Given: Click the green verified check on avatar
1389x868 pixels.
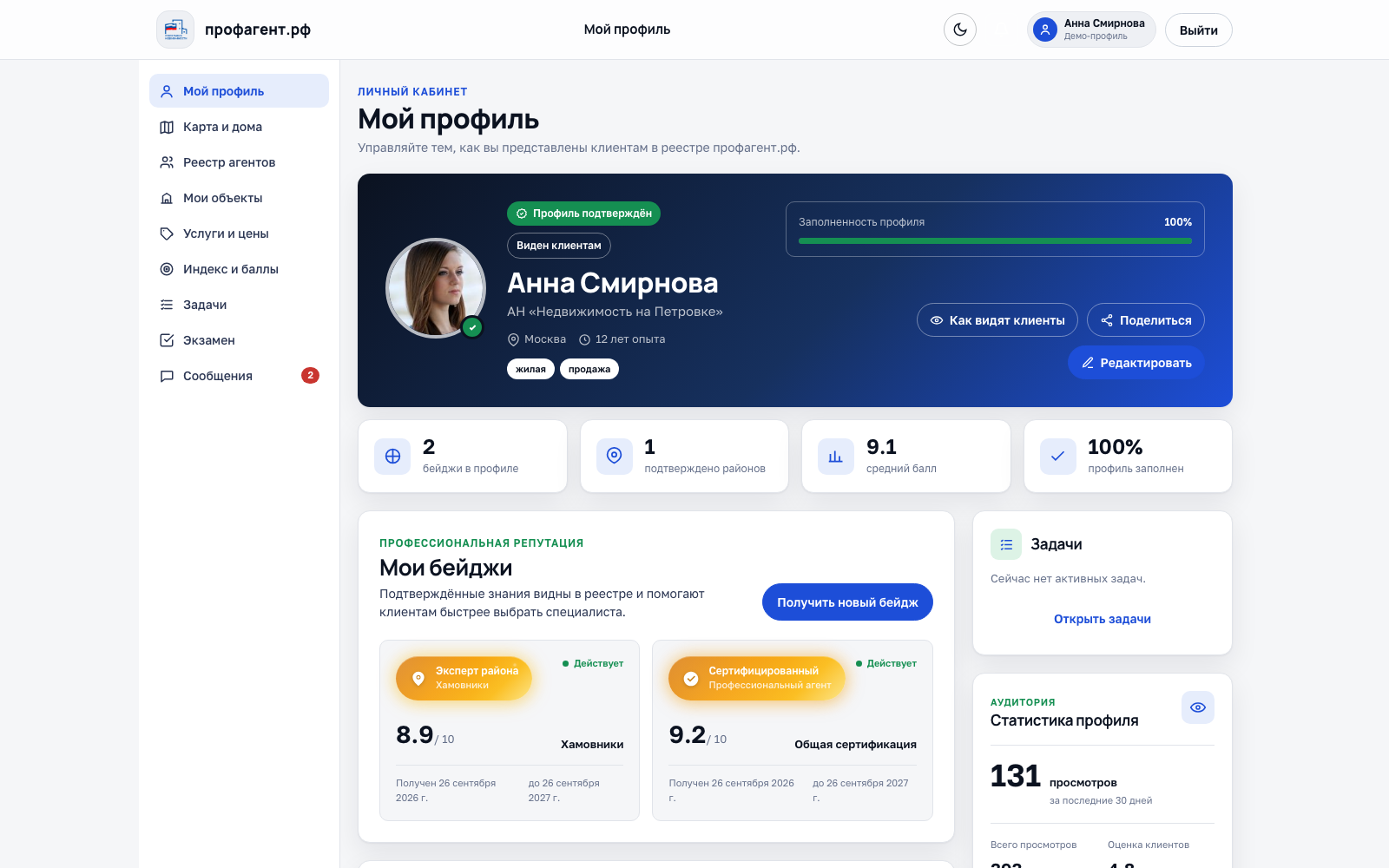Looking at the screenshot, I should coord(472,327).
